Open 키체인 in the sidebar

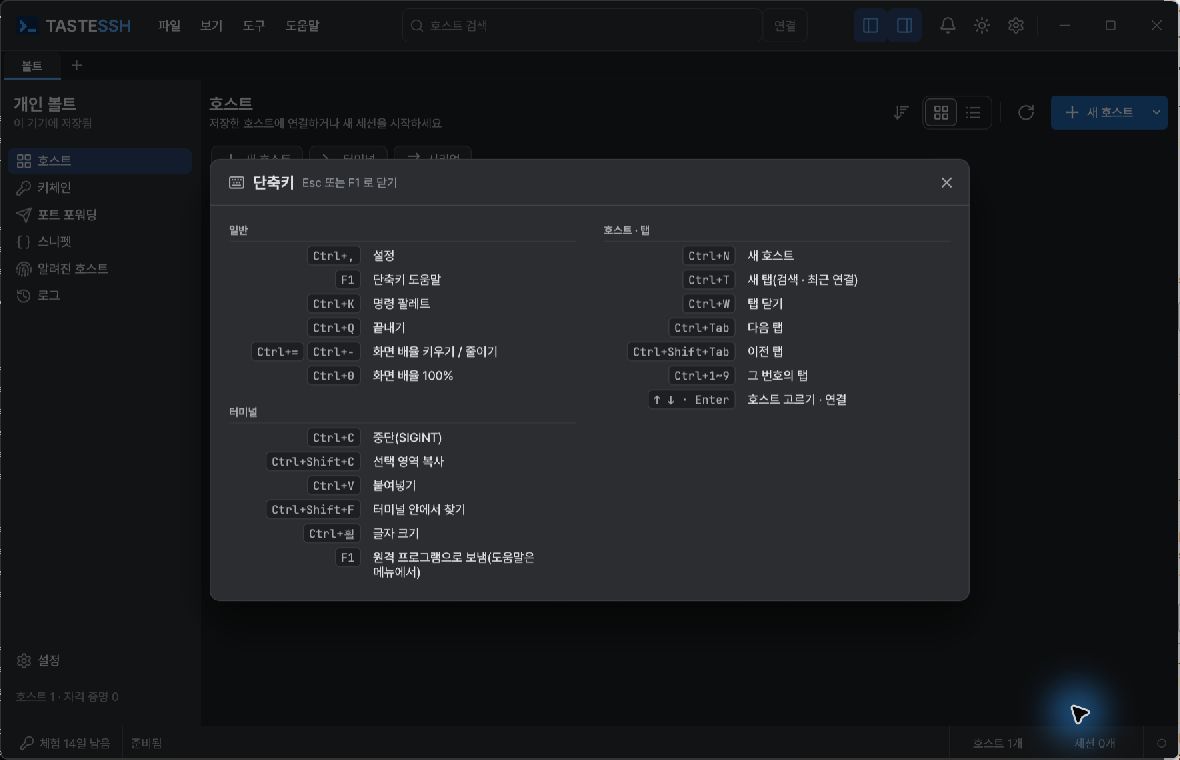click(100, 187)
